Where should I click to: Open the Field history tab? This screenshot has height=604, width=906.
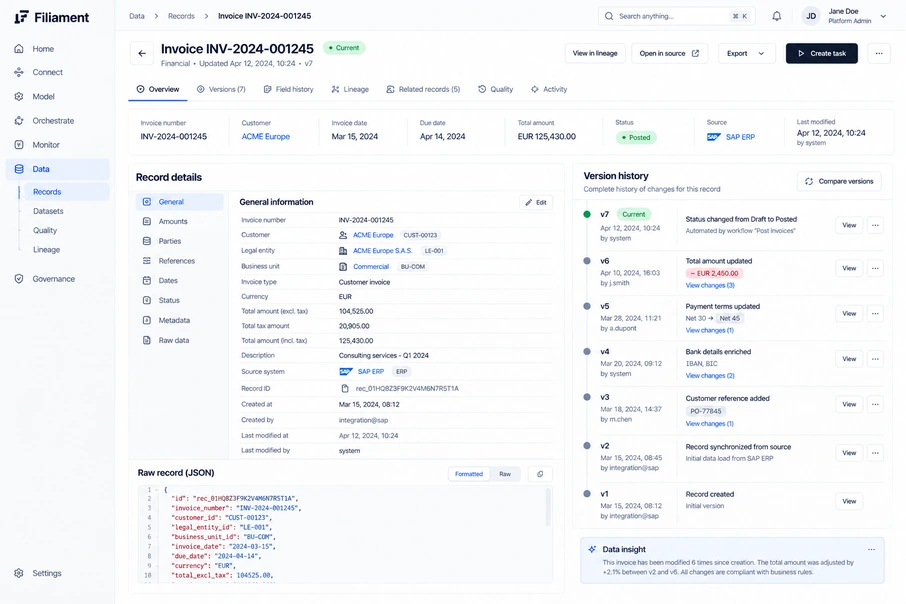(x=288, y=89)
